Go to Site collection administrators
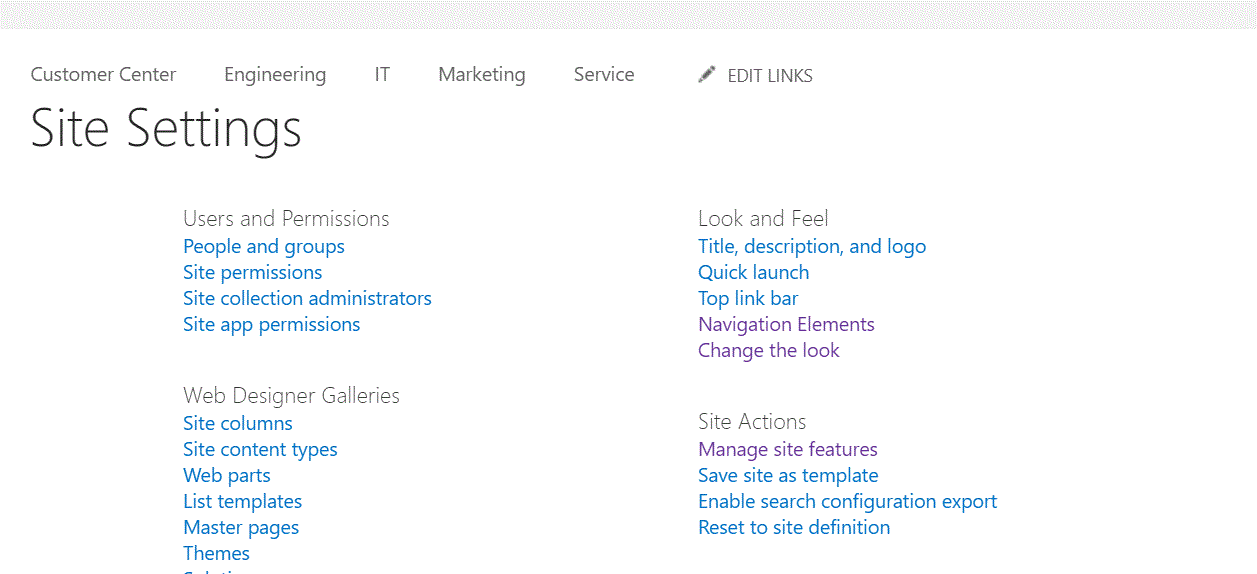Screen dimensions: 1257x574 point(308,298)
